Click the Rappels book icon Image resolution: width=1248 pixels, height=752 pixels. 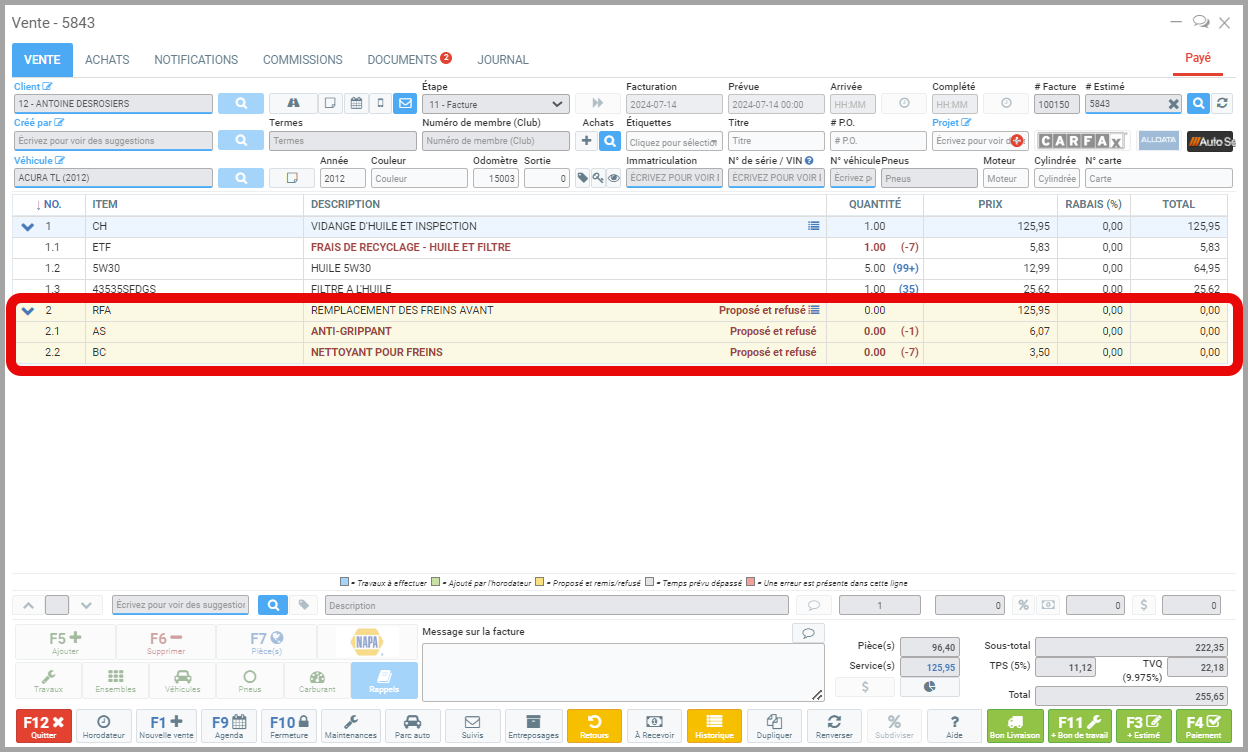[384, 680]
